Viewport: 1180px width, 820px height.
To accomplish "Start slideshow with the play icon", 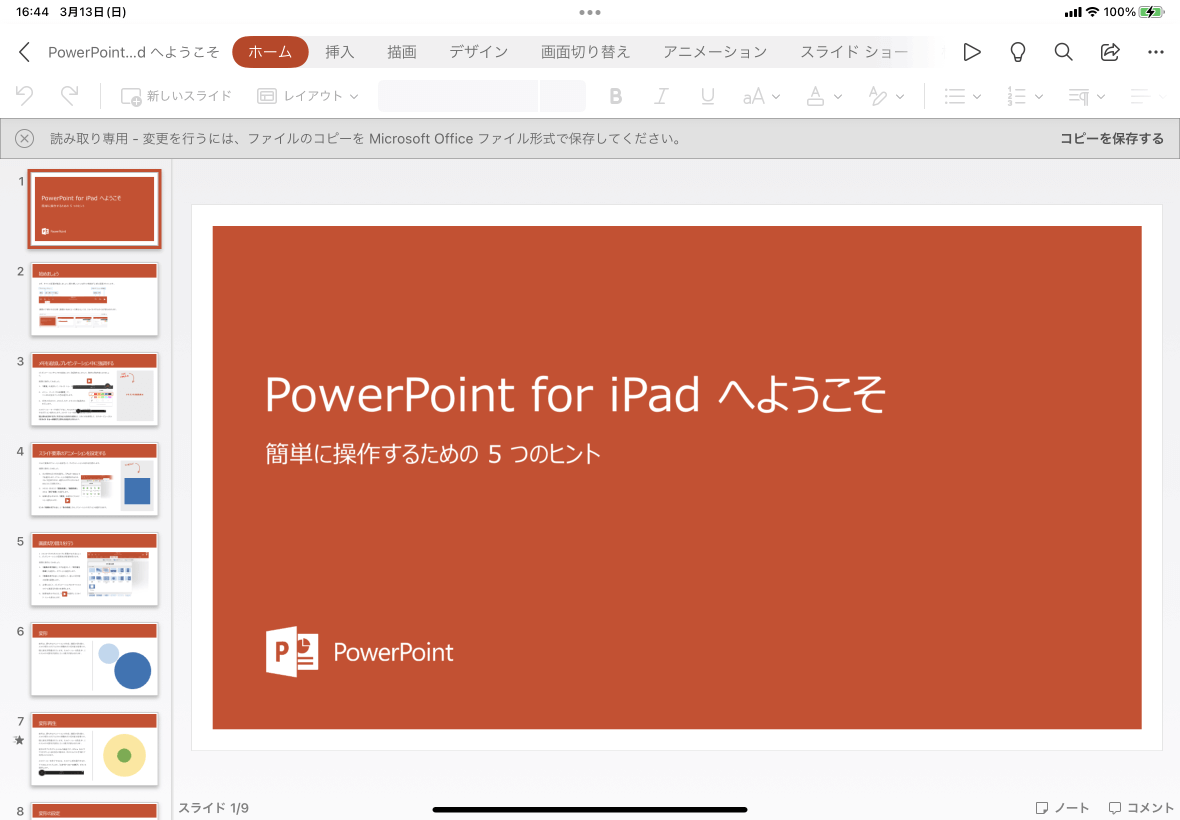I will (972, 52).
